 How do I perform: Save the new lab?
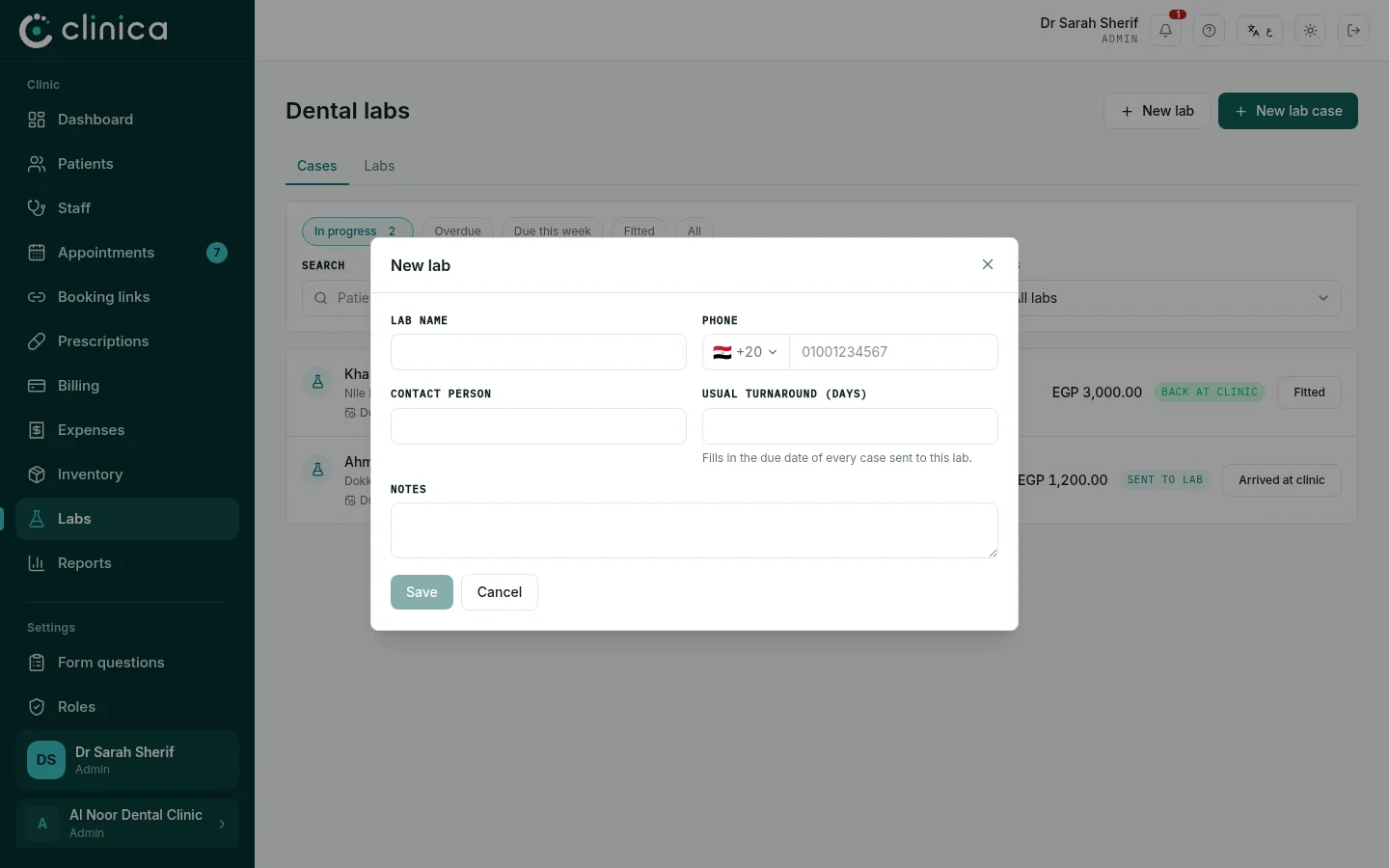[422, 592]
